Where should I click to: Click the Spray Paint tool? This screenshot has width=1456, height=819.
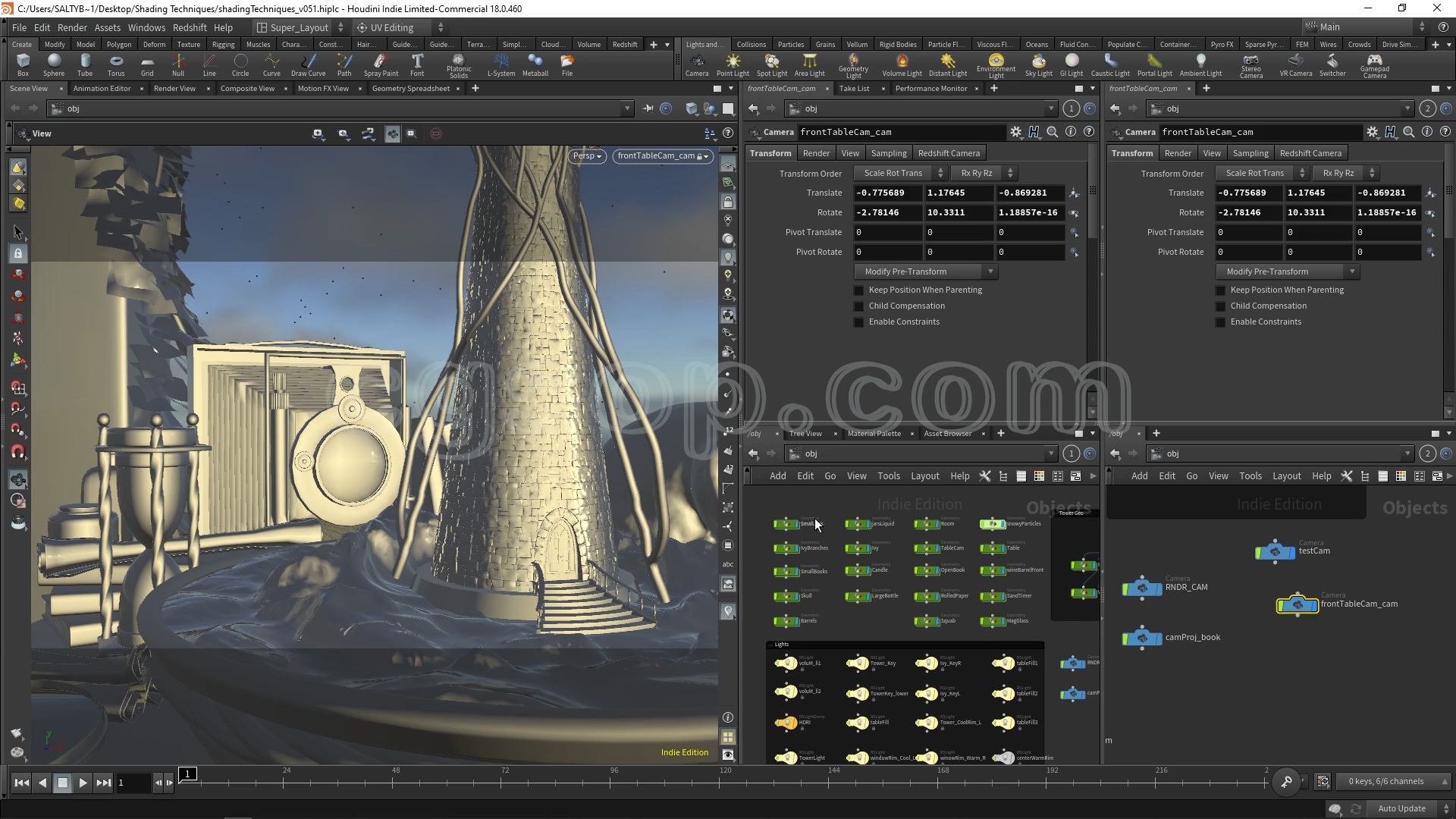pos(381,64)
